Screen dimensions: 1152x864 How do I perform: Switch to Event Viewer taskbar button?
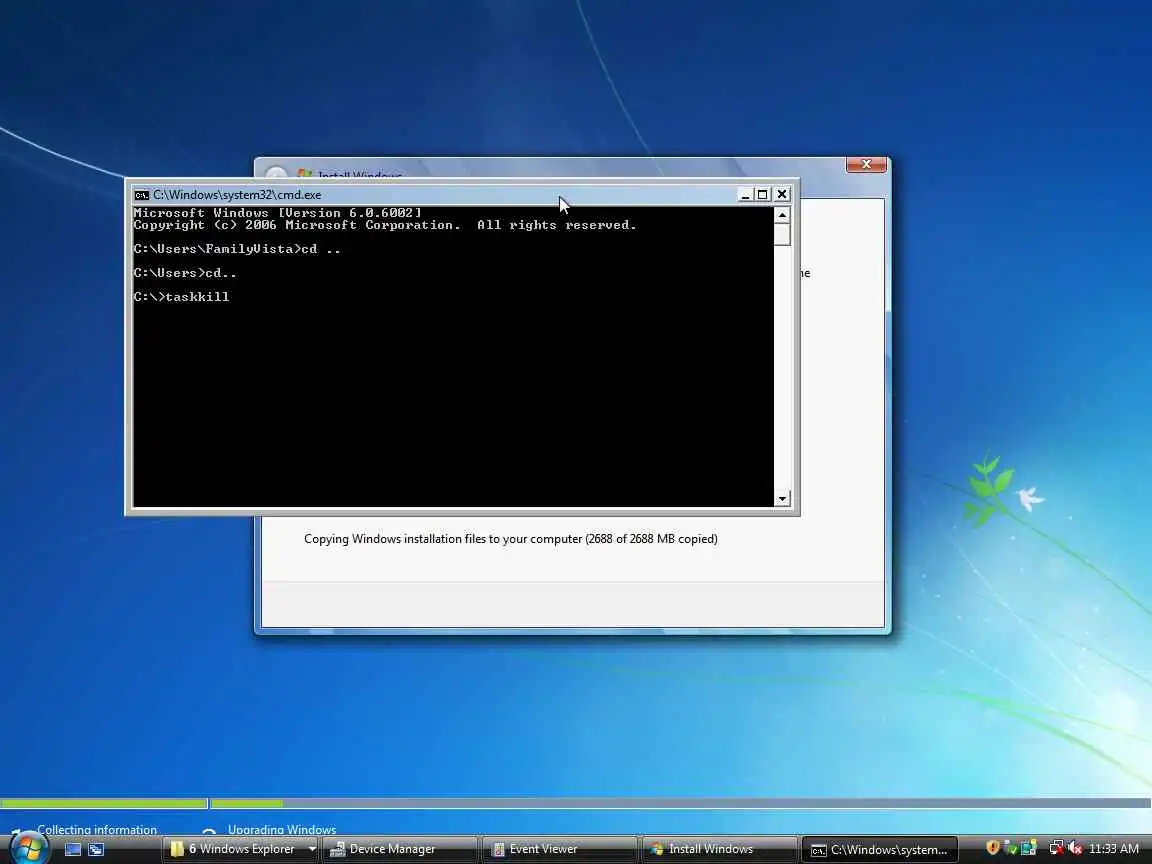point(560,849)
